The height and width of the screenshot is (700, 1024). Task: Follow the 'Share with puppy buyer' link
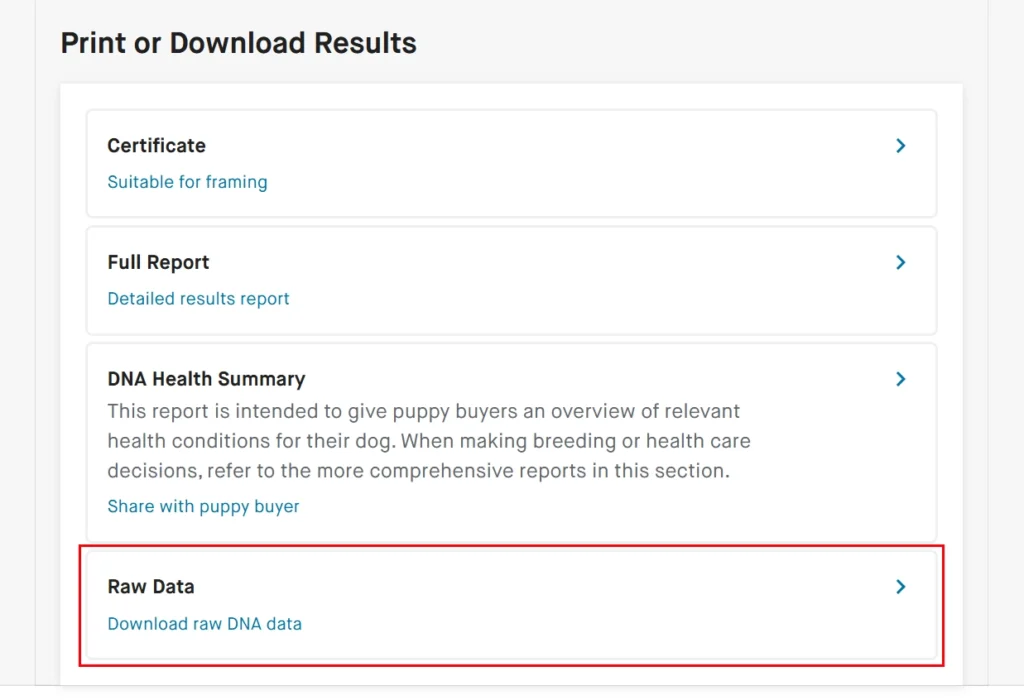[203, 506]
